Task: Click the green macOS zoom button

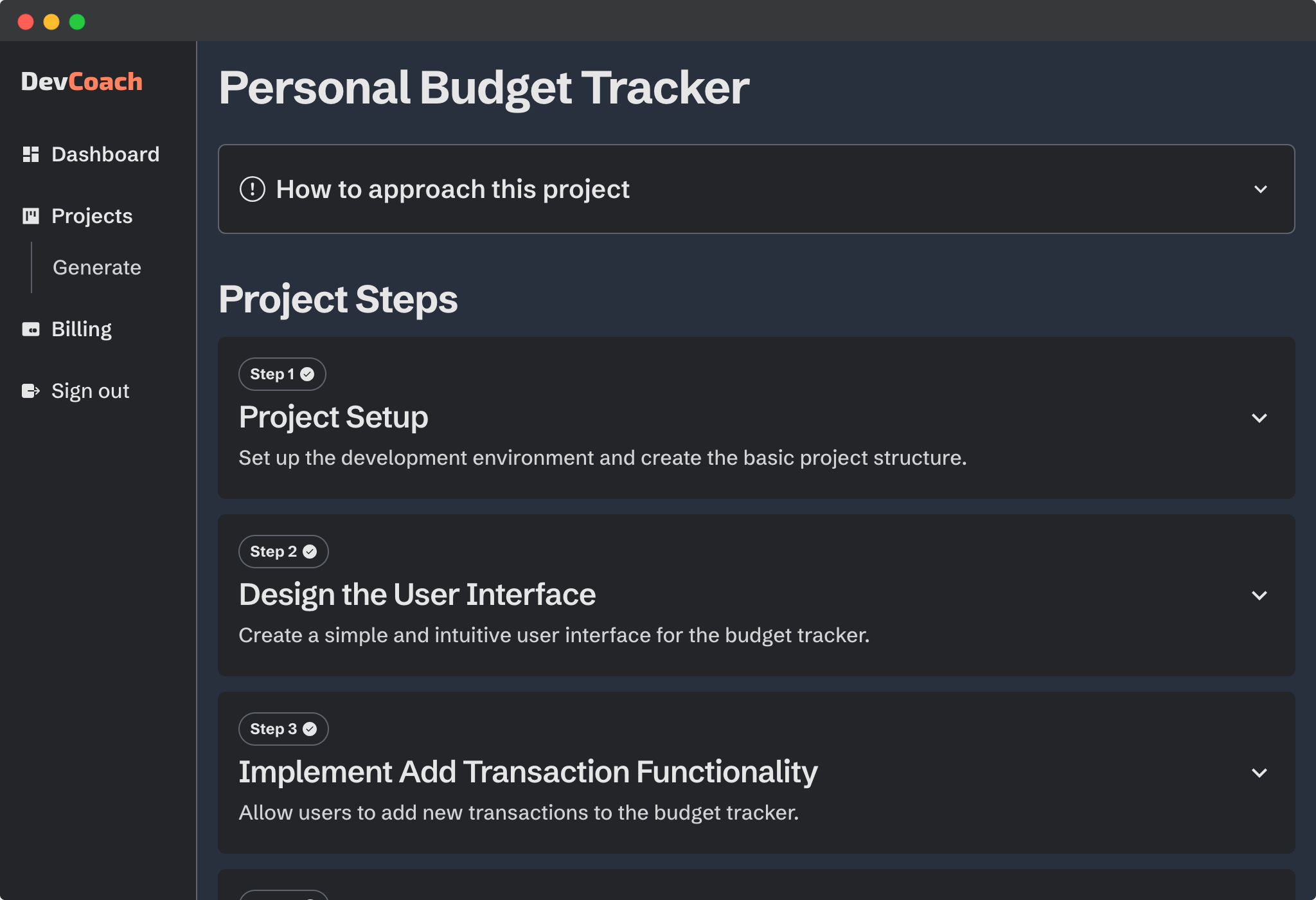Action: 77,21
